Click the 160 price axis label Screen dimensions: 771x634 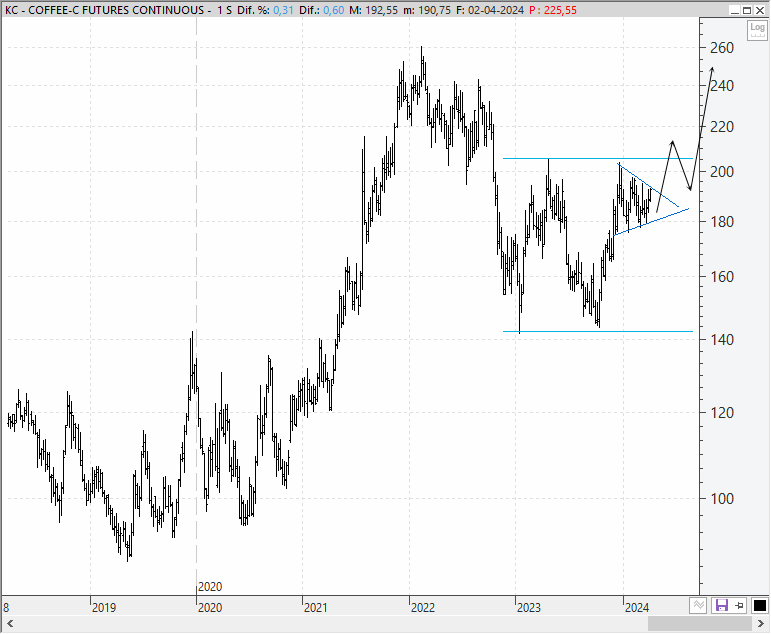pyautogui.click(x=722, y=277)
